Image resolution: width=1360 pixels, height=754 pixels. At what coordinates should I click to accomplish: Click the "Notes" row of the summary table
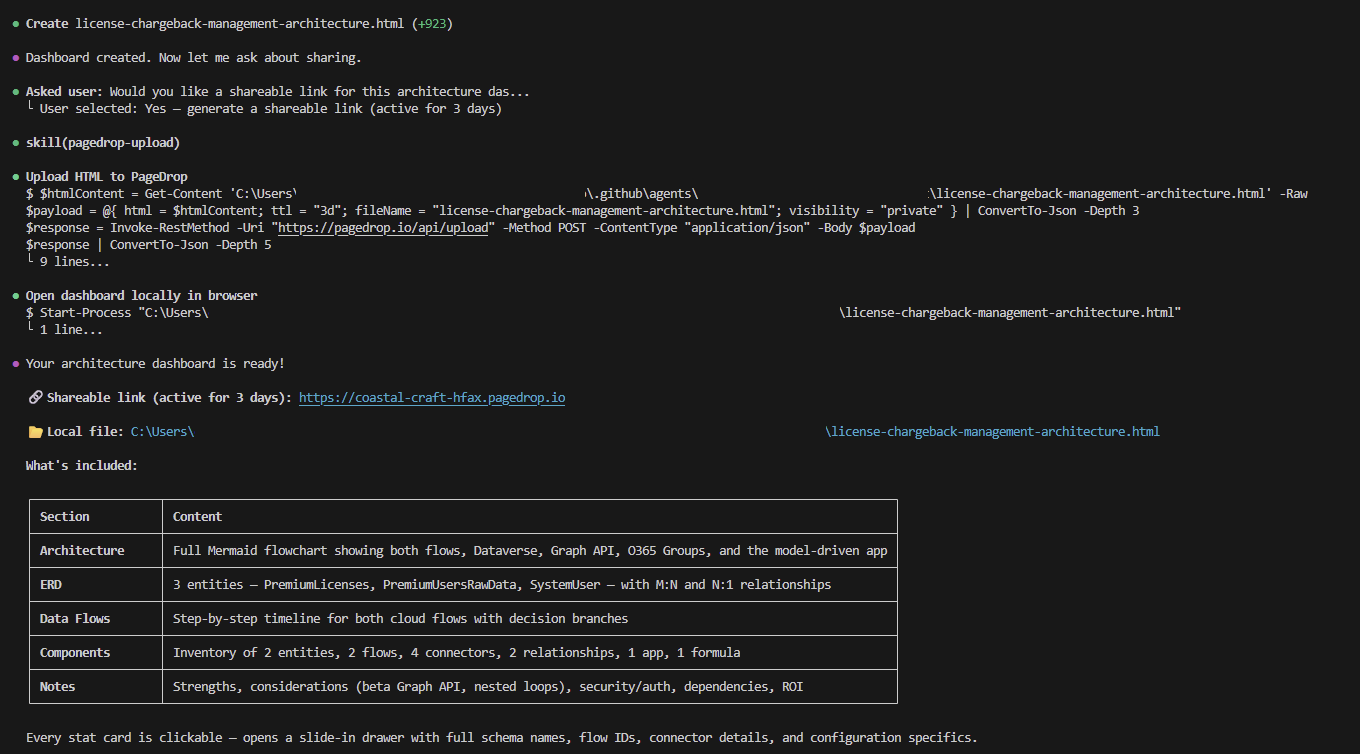(57, 686)
